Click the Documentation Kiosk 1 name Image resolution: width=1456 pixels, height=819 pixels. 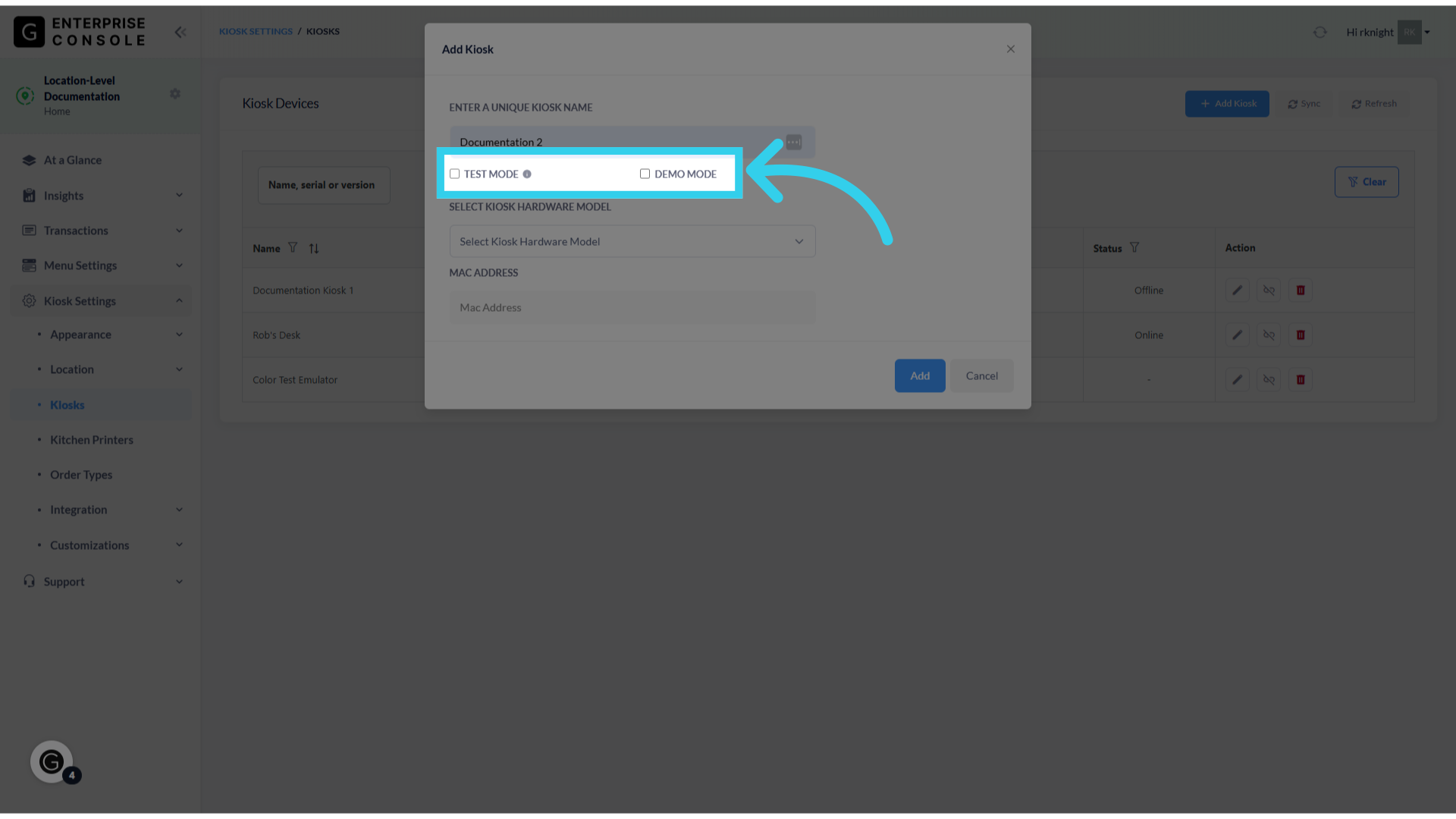tap(303, 290)
